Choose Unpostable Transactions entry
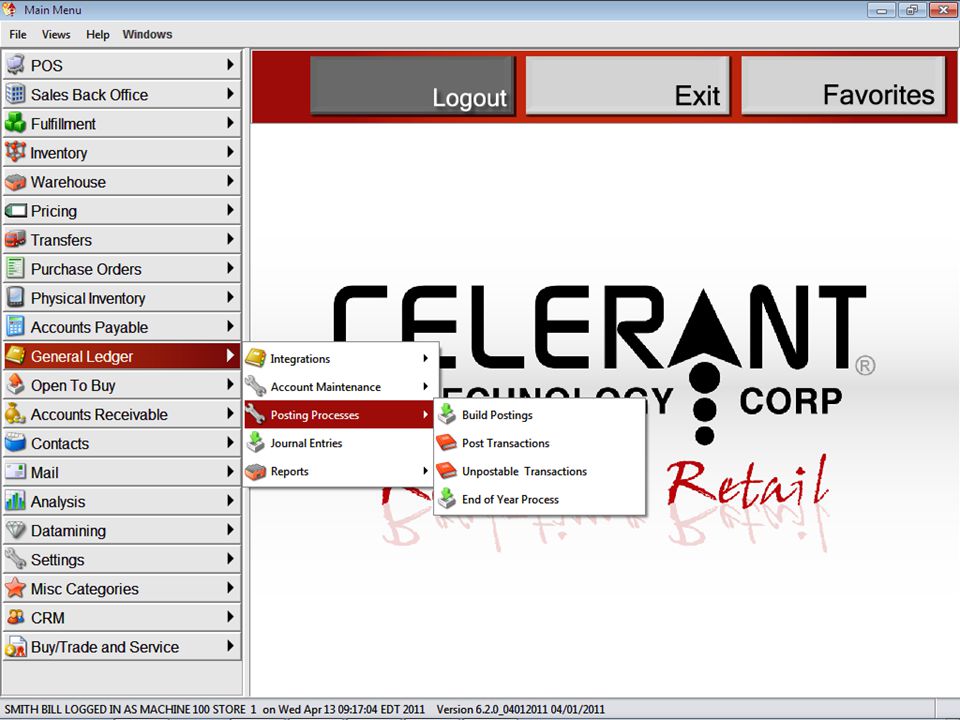 coord(539,471)
